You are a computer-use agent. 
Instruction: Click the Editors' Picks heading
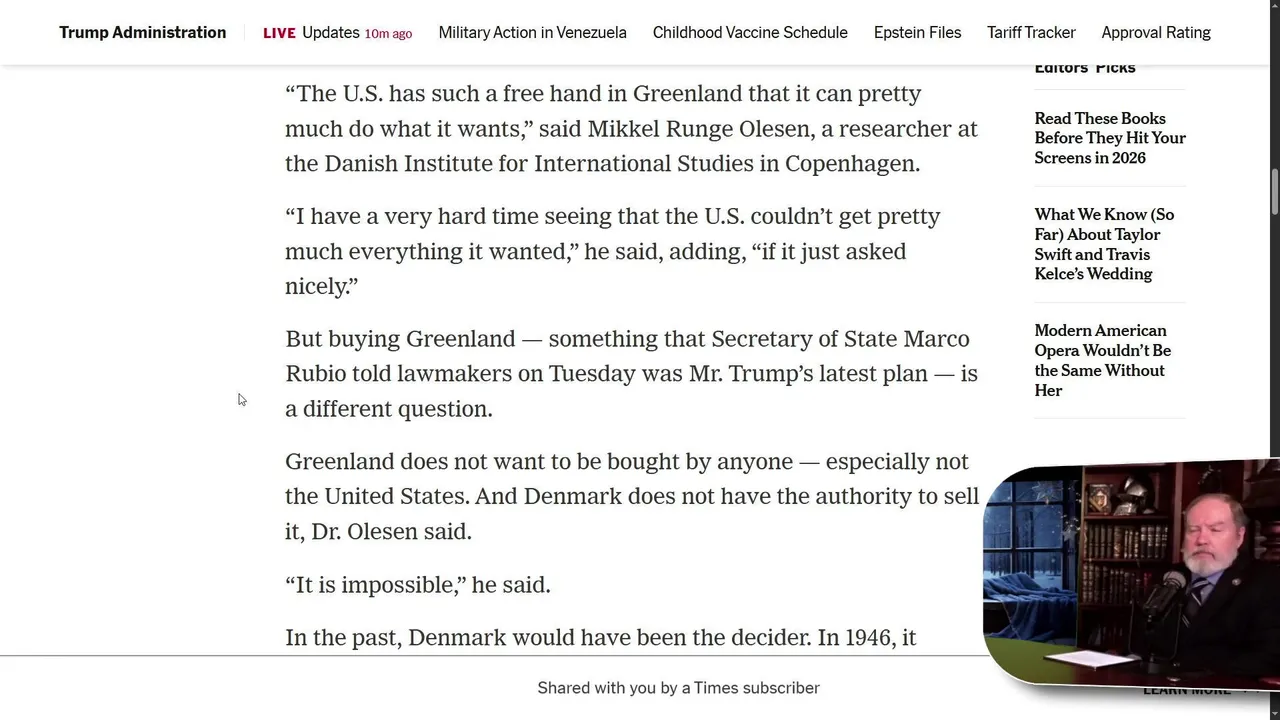[1085, 68]
